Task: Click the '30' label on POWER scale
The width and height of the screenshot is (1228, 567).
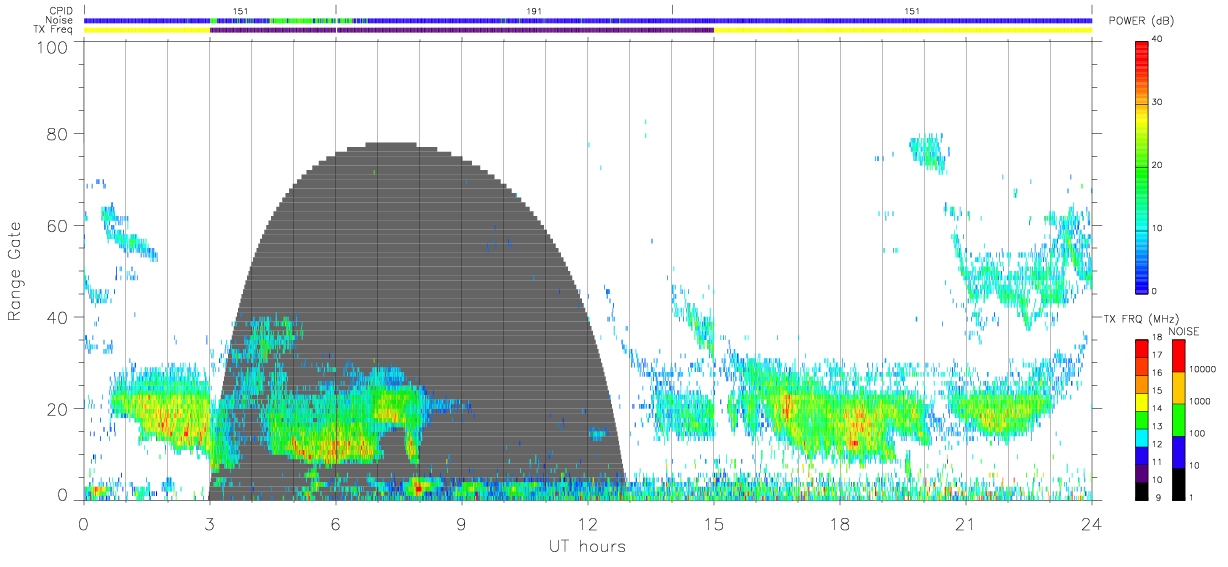Action: pyautogui.click(x=1158, y=102)
